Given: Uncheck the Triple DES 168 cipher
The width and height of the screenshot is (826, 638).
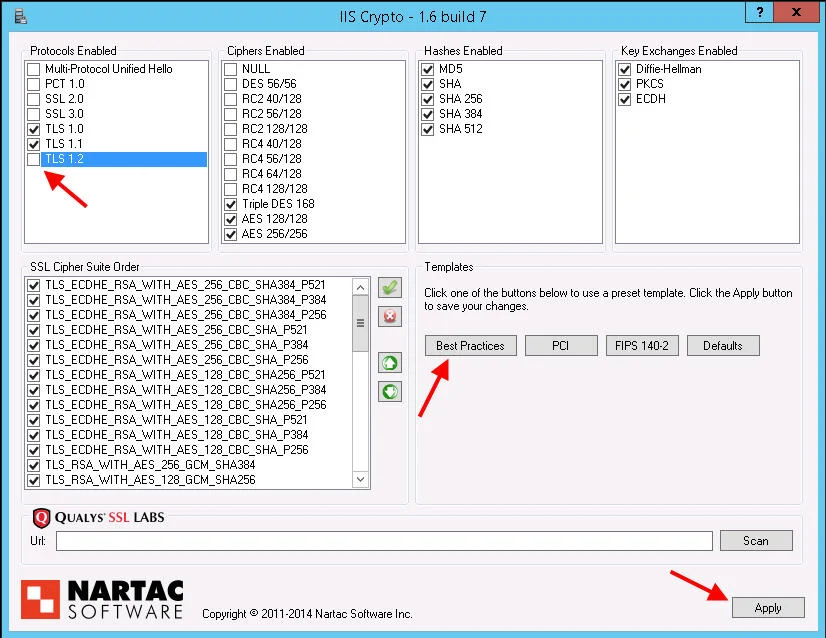Looking at the screenshot, I should [x=231, y=204].
